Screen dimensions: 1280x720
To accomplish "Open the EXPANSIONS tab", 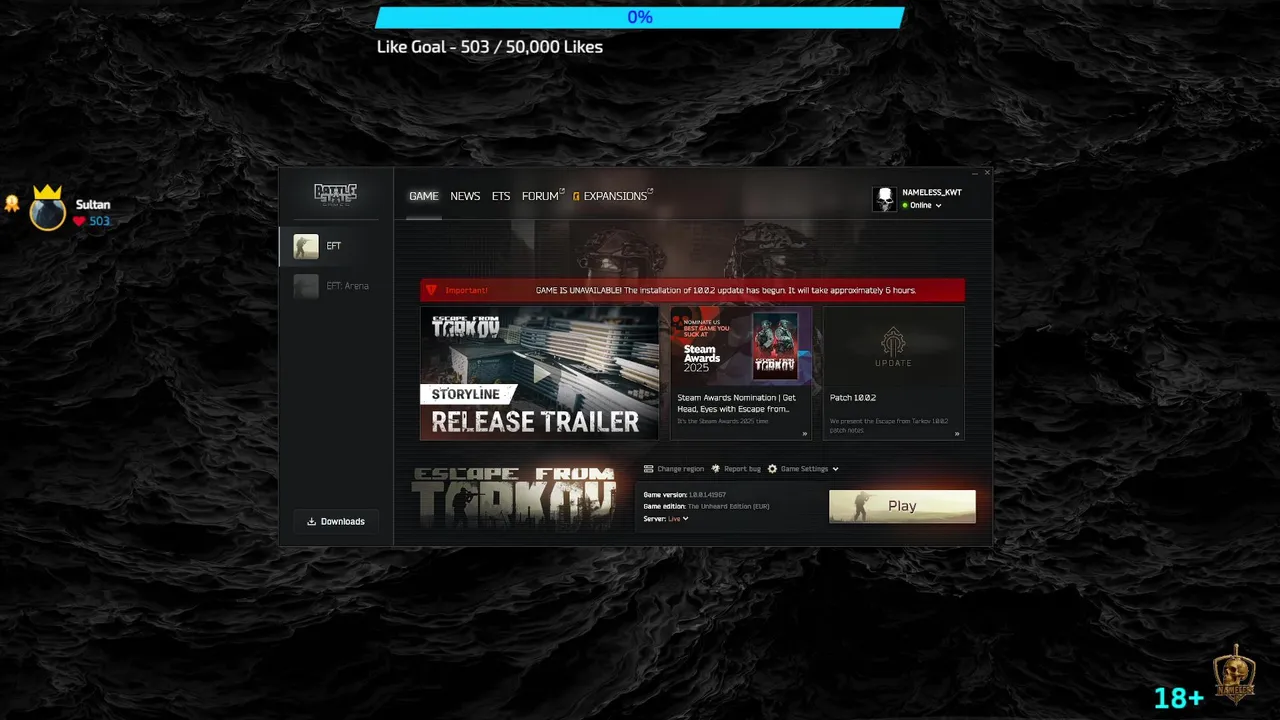I will click(x=615, y=196).
